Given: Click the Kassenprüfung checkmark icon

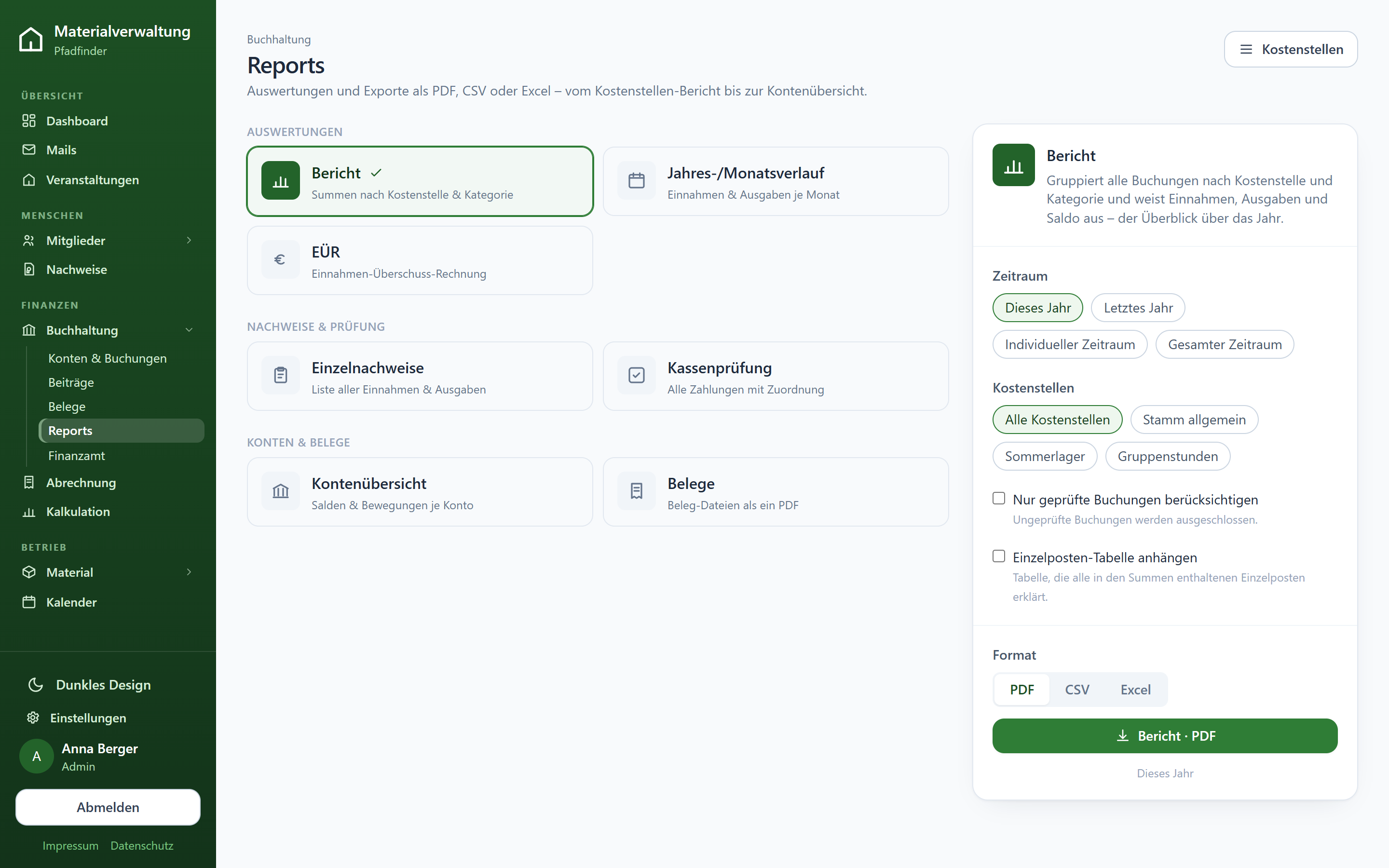Looking at the screenshot, I should (x=636, y=376).
